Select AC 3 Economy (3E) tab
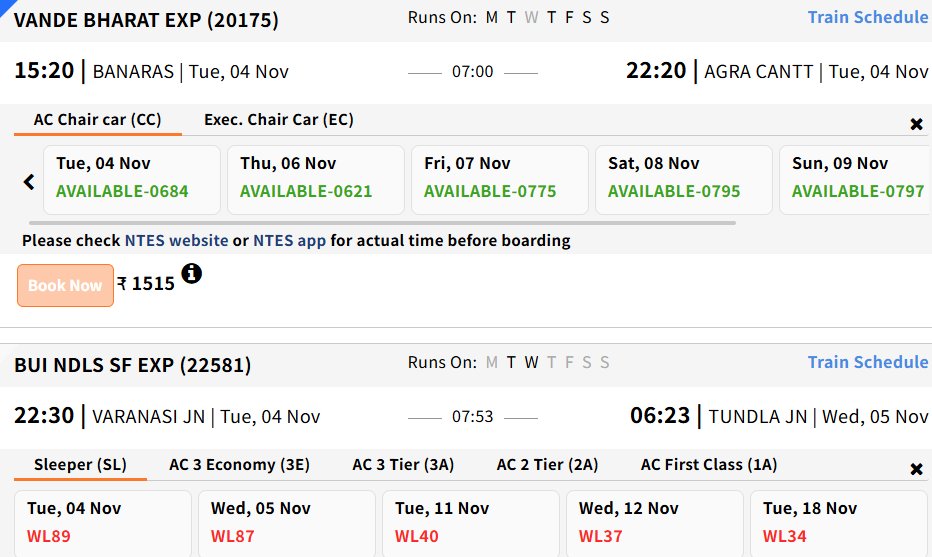The height and width of the screenshot is (557, 932). tap(239, 465)
